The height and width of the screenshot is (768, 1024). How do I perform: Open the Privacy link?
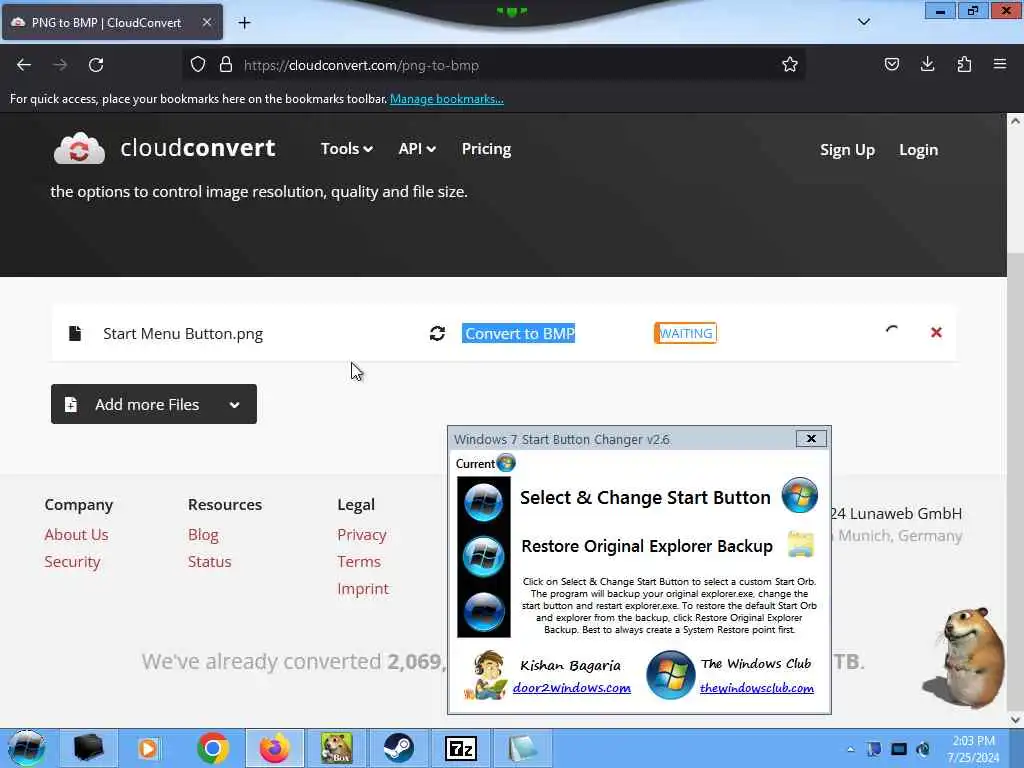[362, 534]
